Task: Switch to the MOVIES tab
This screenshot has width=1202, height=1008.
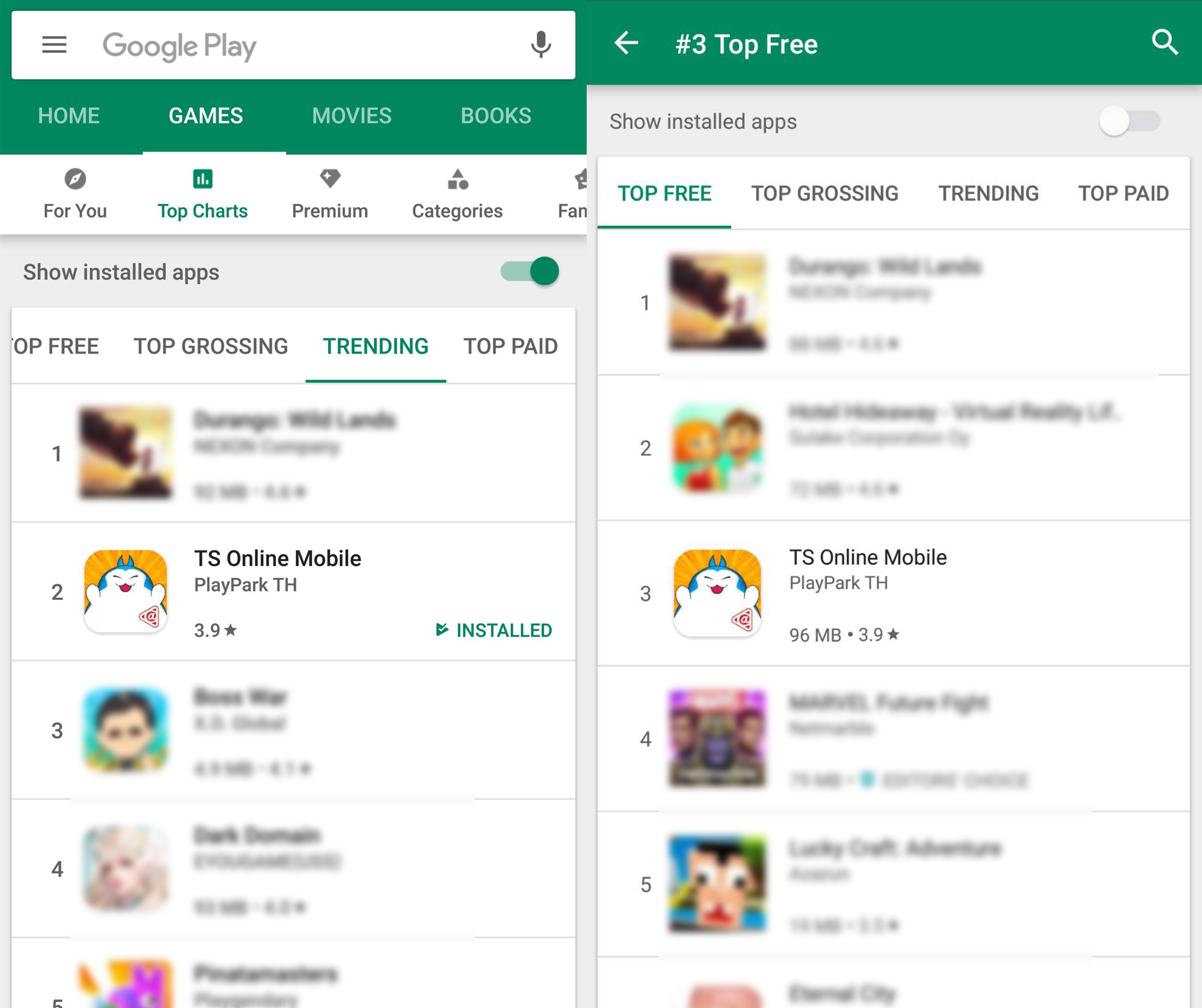Action: click(352, 116)
